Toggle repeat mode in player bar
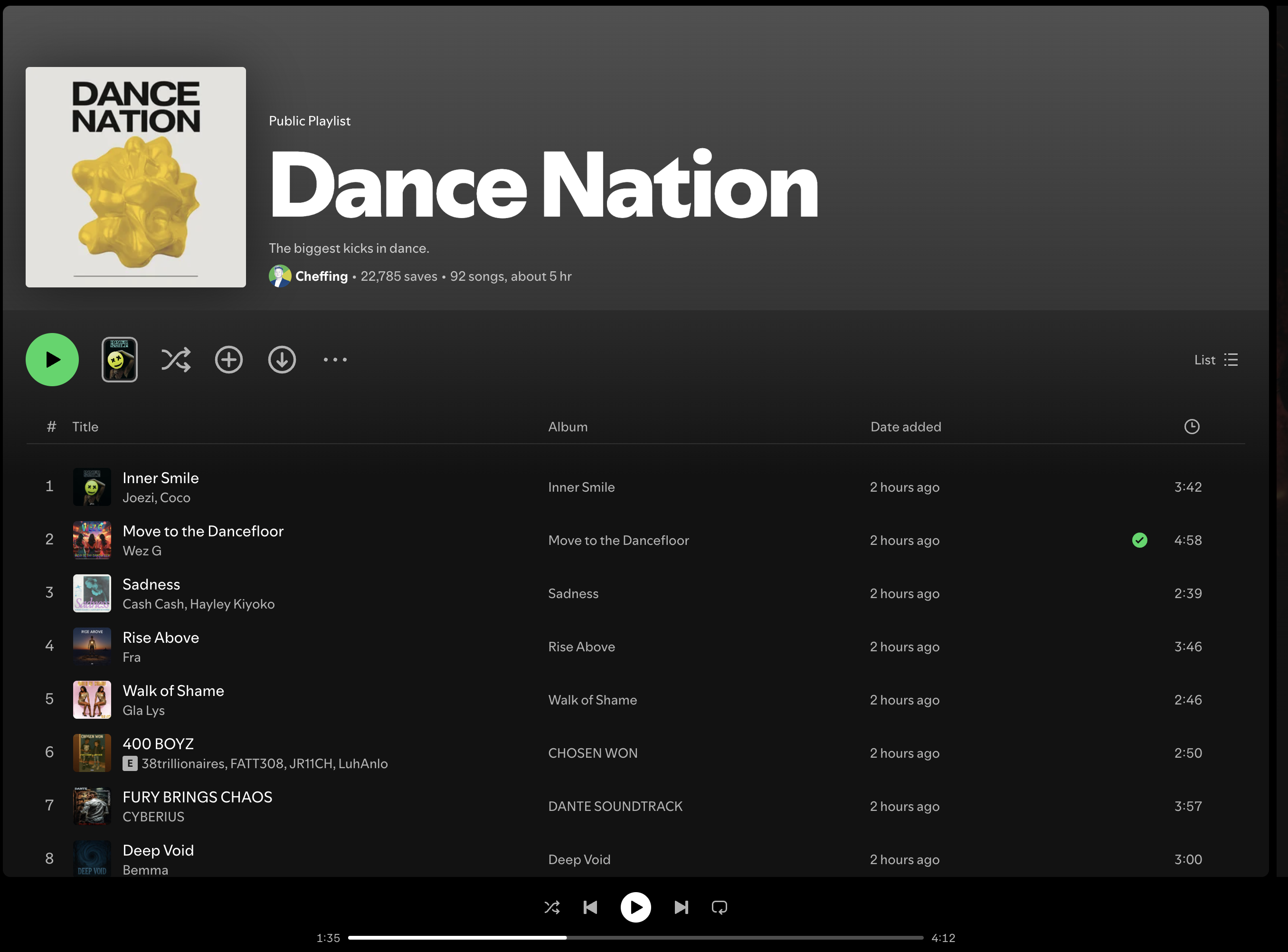Viewport: 1288px width, 952px height. [x=720, y=908]
